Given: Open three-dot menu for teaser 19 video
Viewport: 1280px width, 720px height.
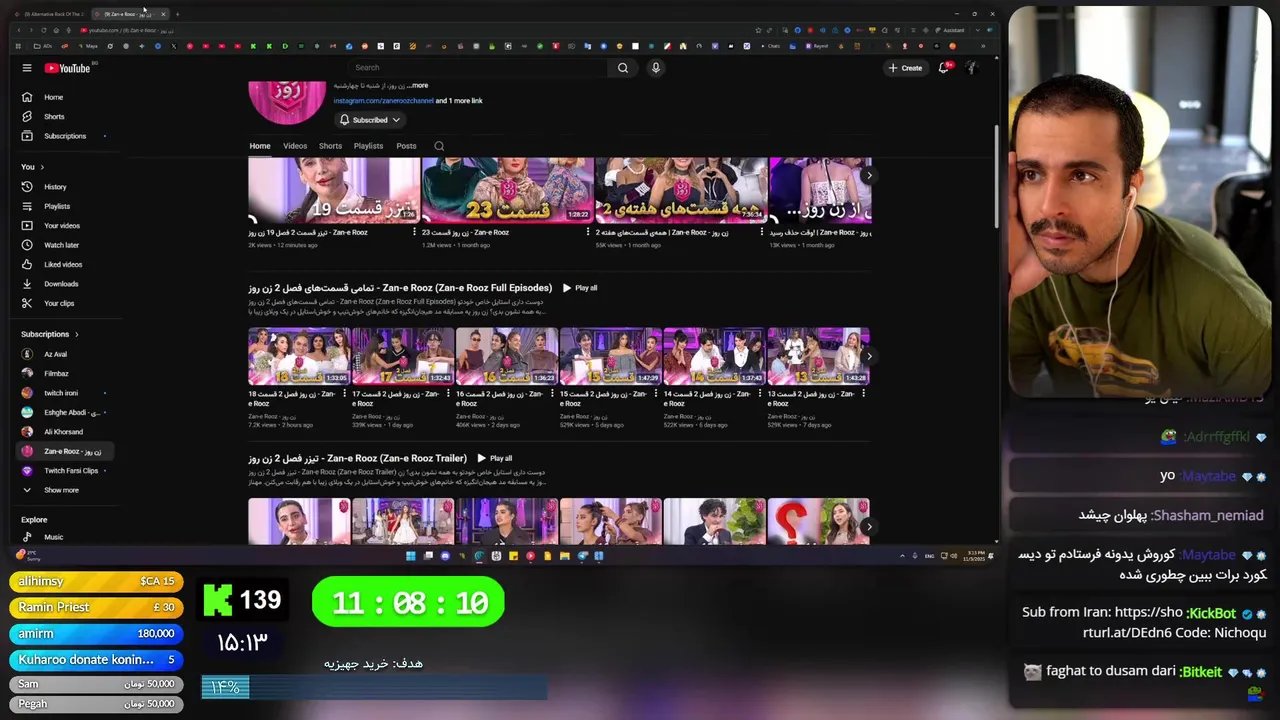Looking at the screenshot, I should point(414,232).
